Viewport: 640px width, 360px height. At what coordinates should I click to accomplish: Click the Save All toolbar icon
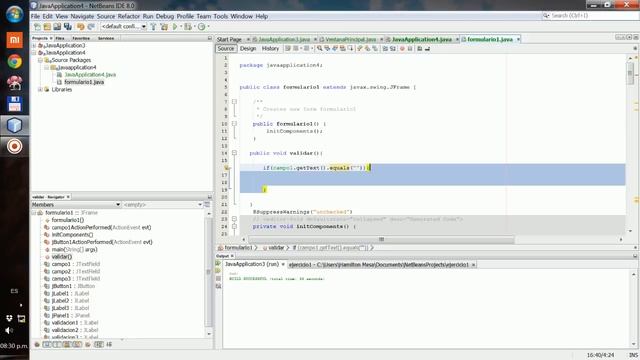68,27
